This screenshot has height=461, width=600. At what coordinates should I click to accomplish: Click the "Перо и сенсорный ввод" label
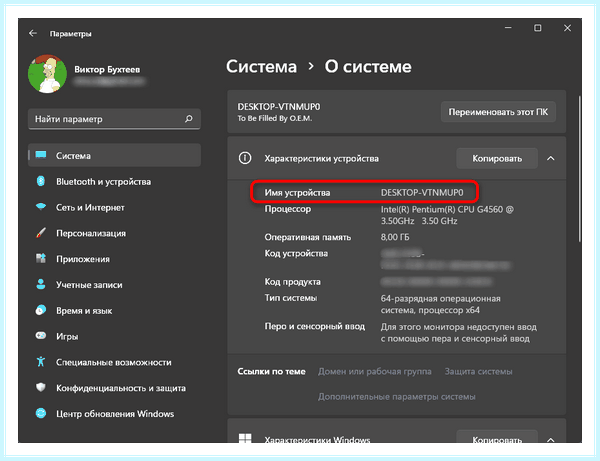coord(315,326)
